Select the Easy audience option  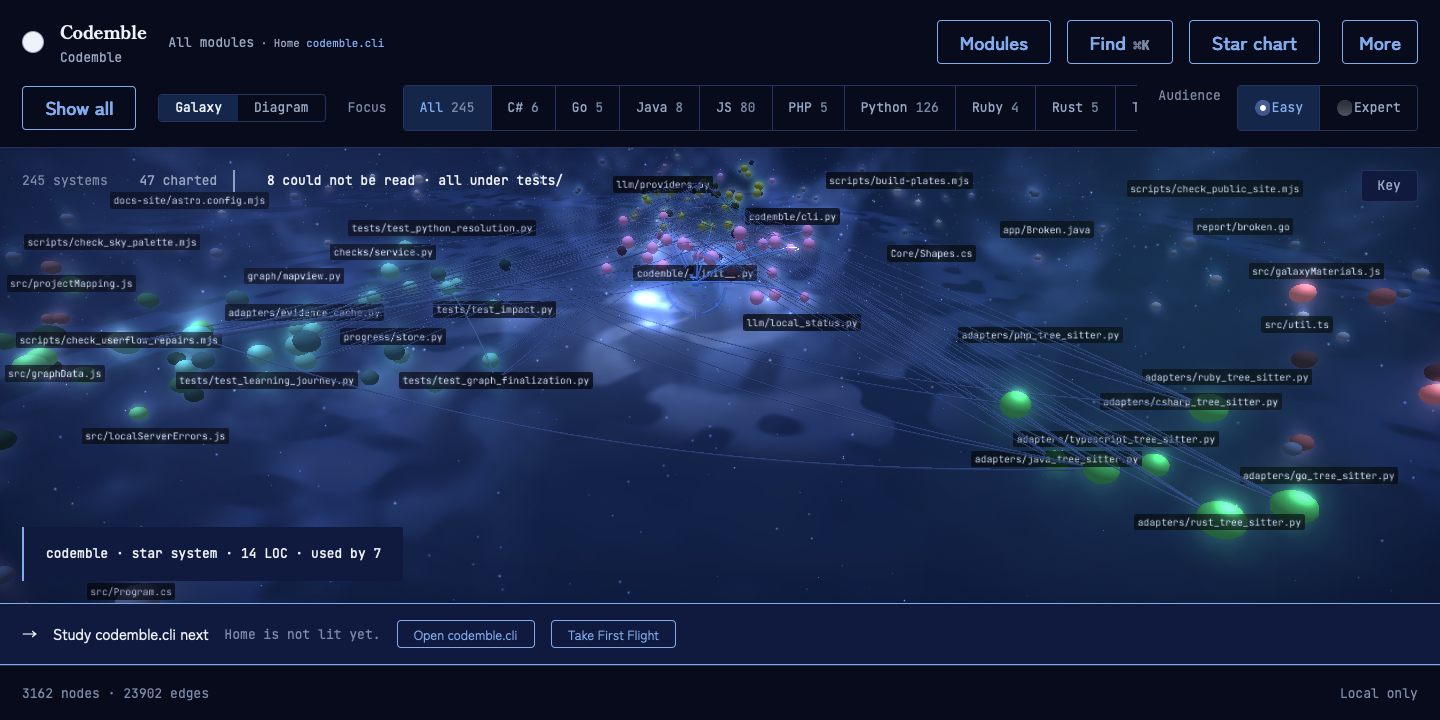(1279, 108)
